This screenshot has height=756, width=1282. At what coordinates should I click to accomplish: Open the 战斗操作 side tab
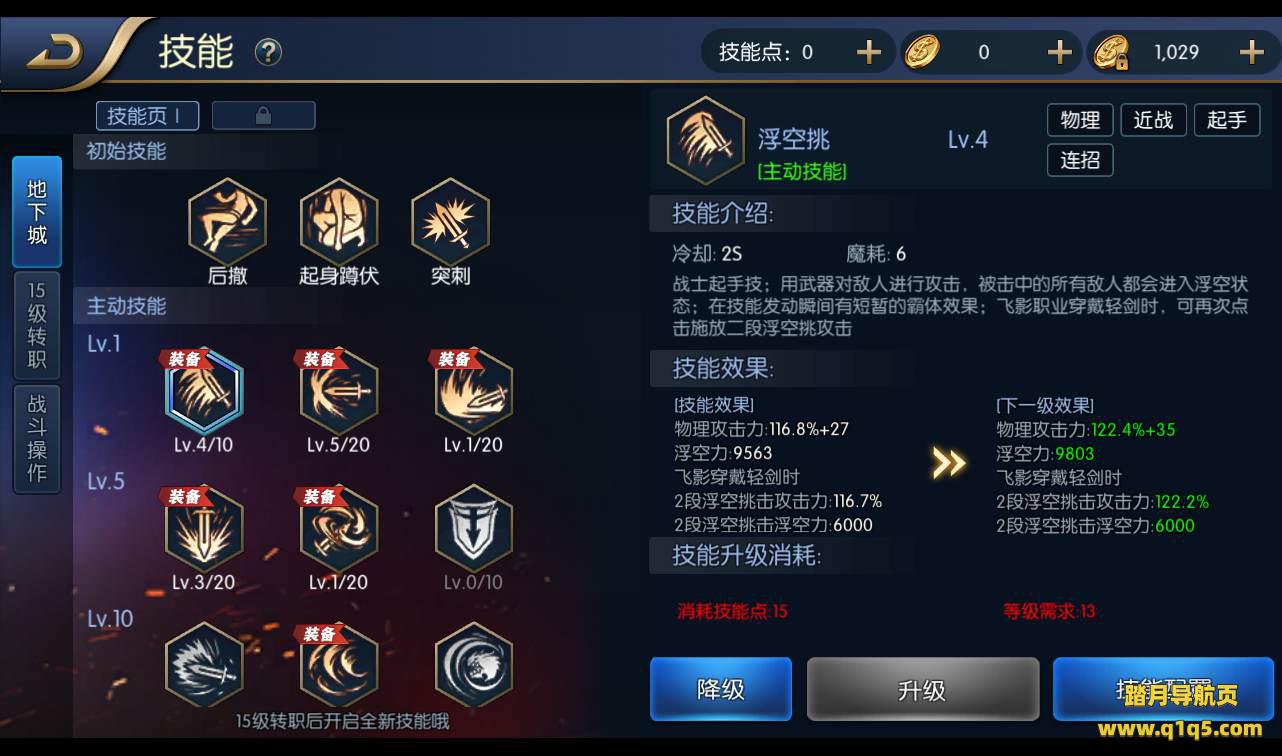pyautogui.click(x=37, y=439)
